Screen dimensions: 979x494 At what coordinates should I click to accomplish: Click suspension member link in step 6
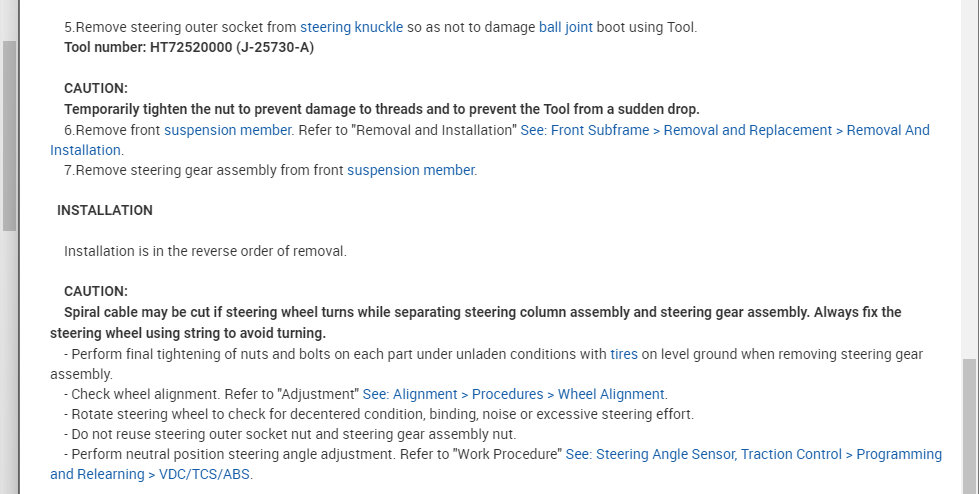tap(227, 130)
